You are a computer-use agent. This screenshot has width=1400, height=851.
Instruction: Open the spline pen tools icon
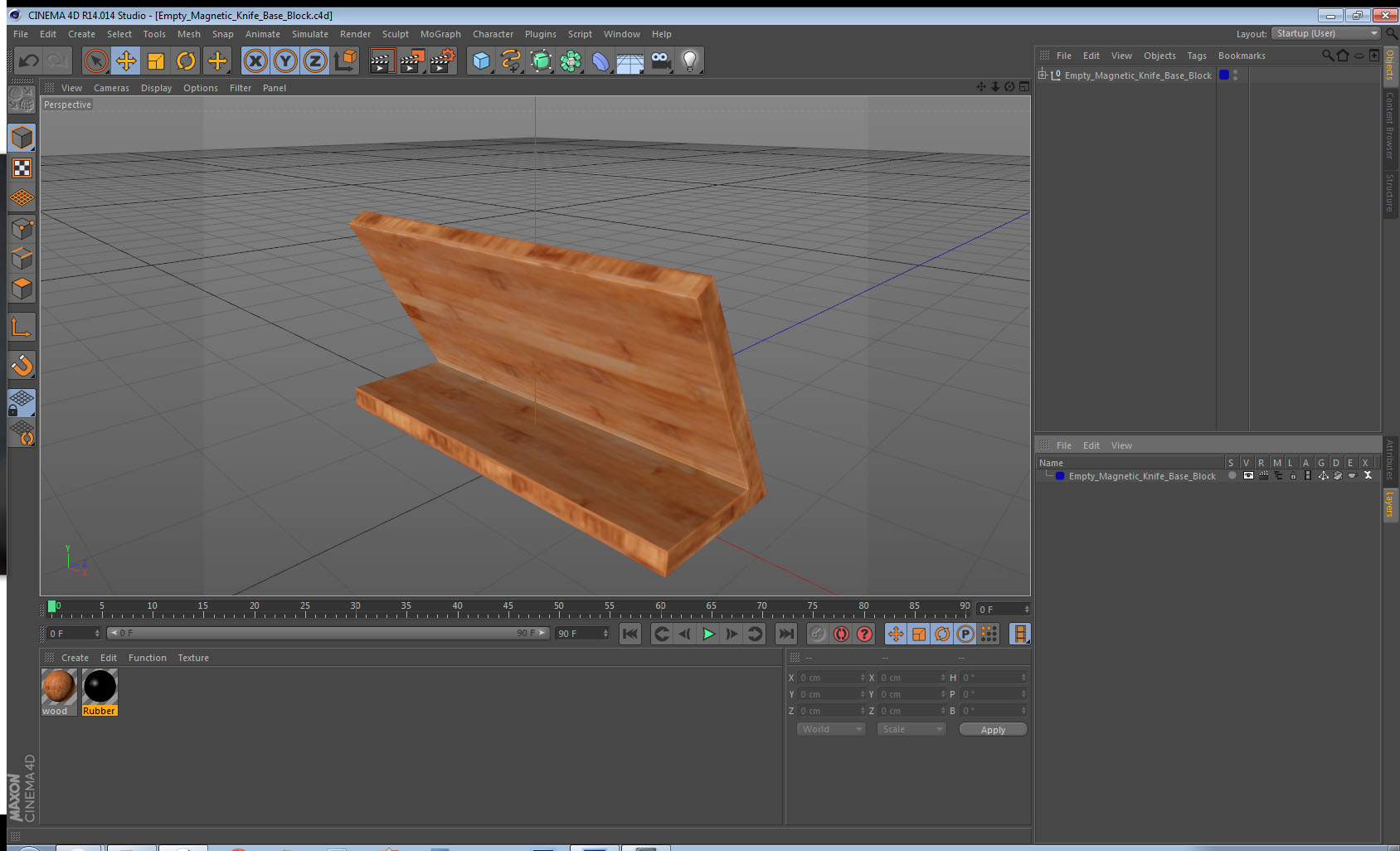(x=511, y=61)
